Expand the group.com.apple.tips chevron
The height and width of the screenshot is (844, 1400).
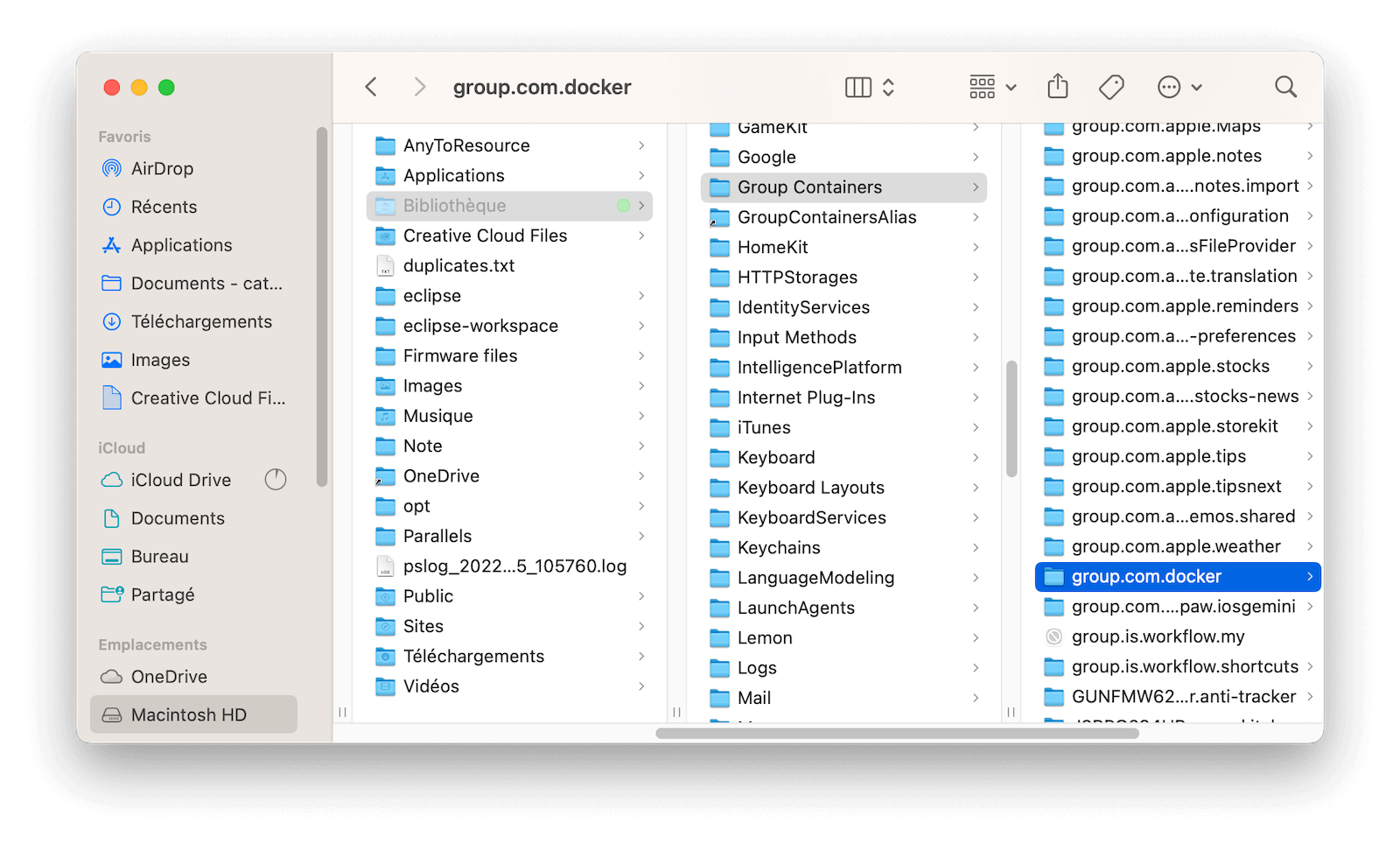(1310, 456)
